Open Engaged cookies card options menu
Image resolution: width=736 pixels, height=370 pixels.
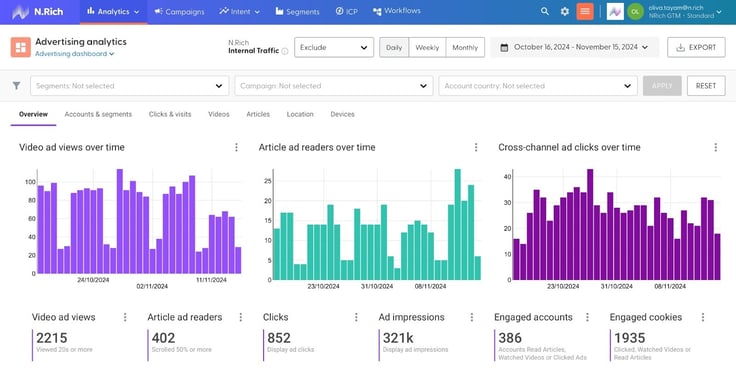click(x=703, y=317)
